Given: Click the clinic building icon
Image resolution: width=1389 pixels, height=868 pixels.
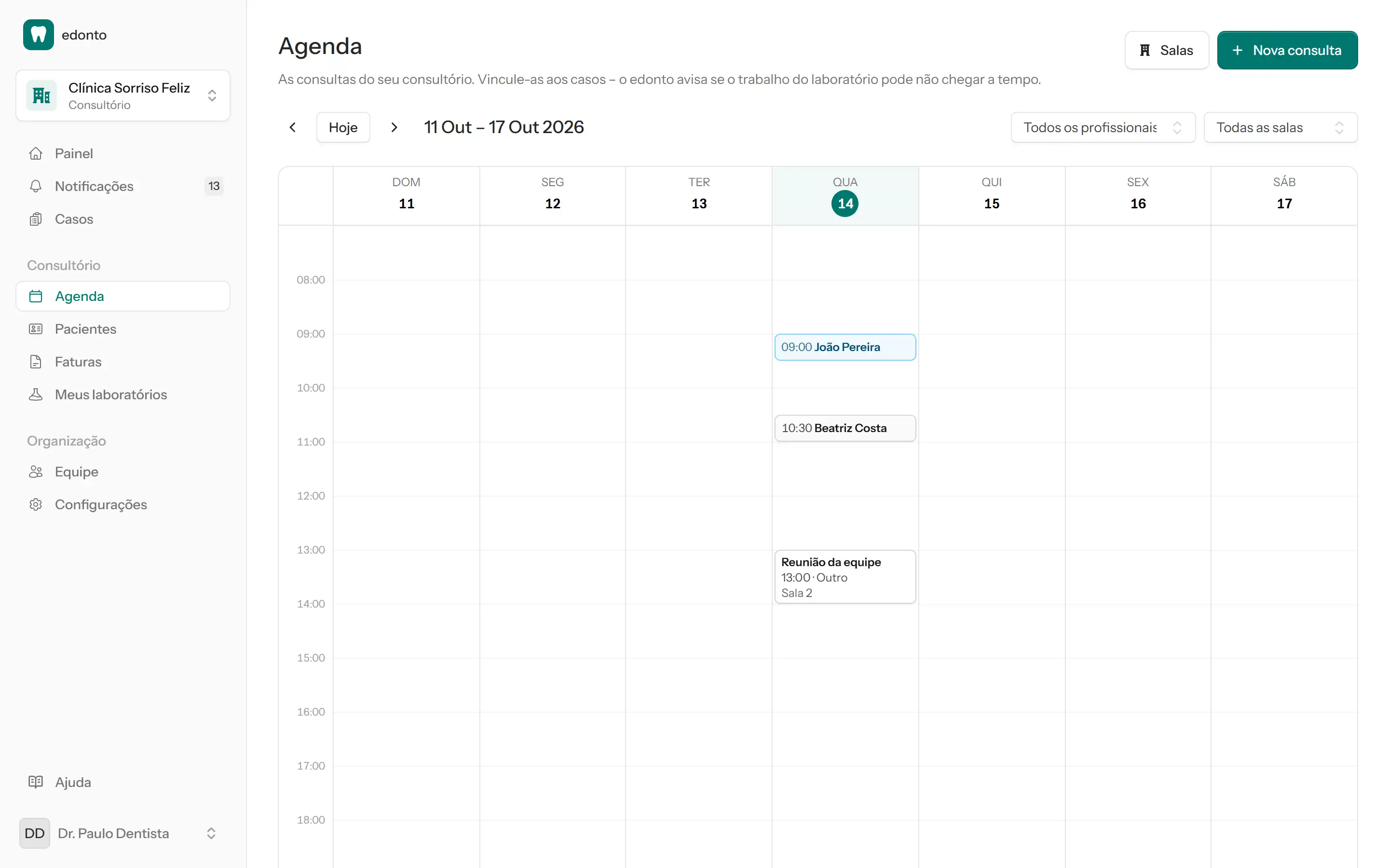Looking at the screenshot, I should pyautogui.click(x=41, y=95).
